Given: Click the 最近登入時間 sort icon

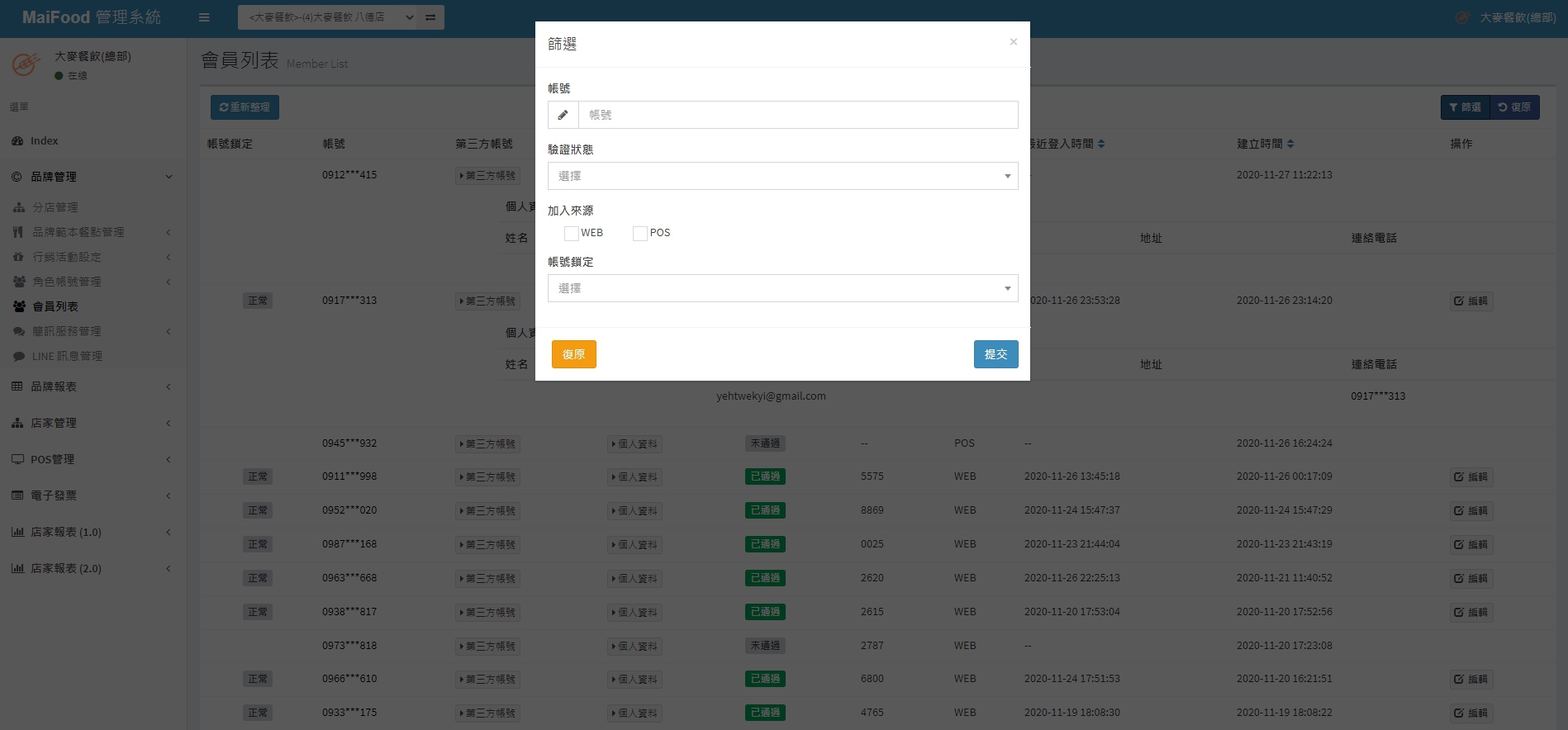Looking at the screenshot, I should point(1101,144).
